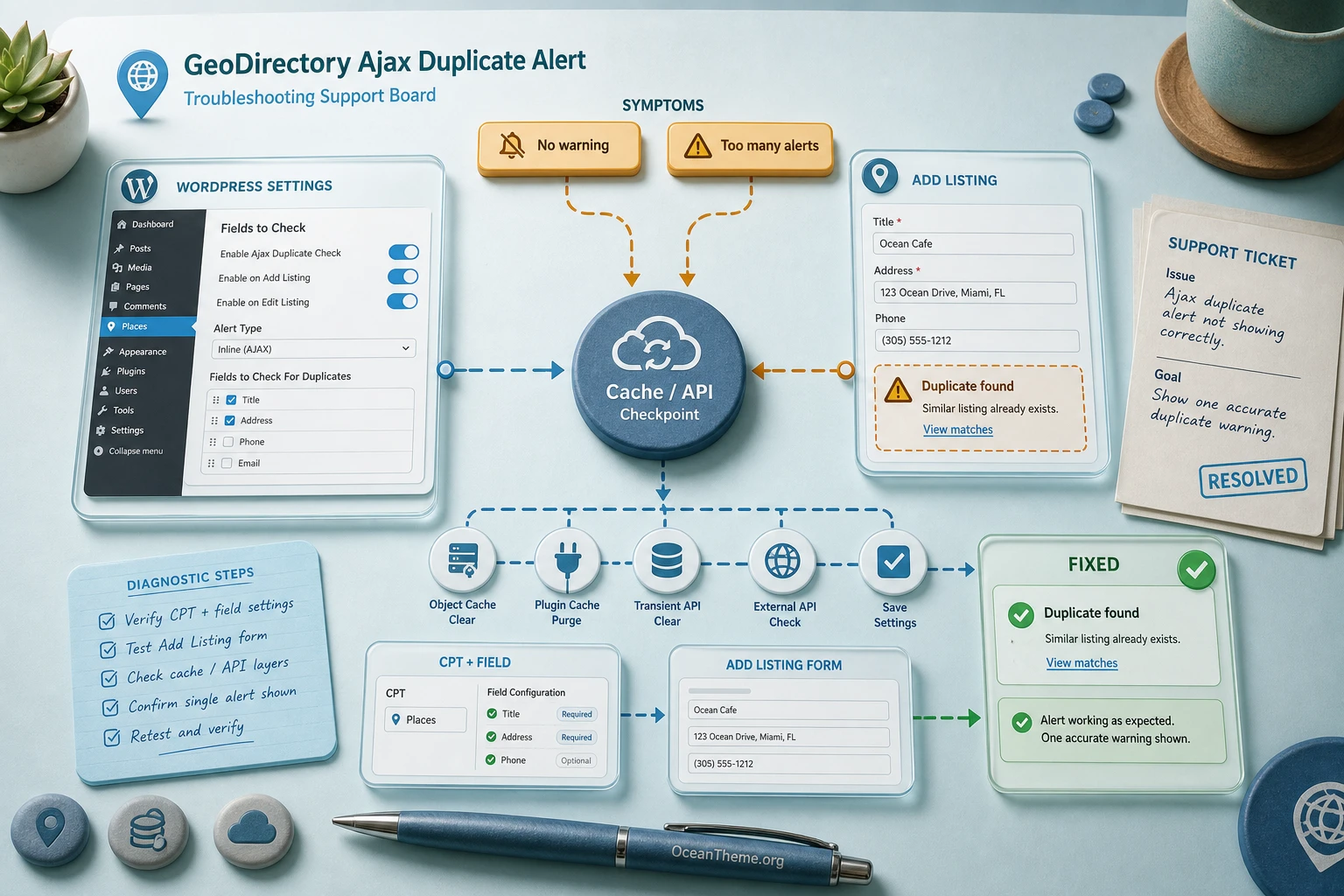The image size is (1344, 896).
Task: Click green check next to Phone field config
Action: (x=491, y=760)
